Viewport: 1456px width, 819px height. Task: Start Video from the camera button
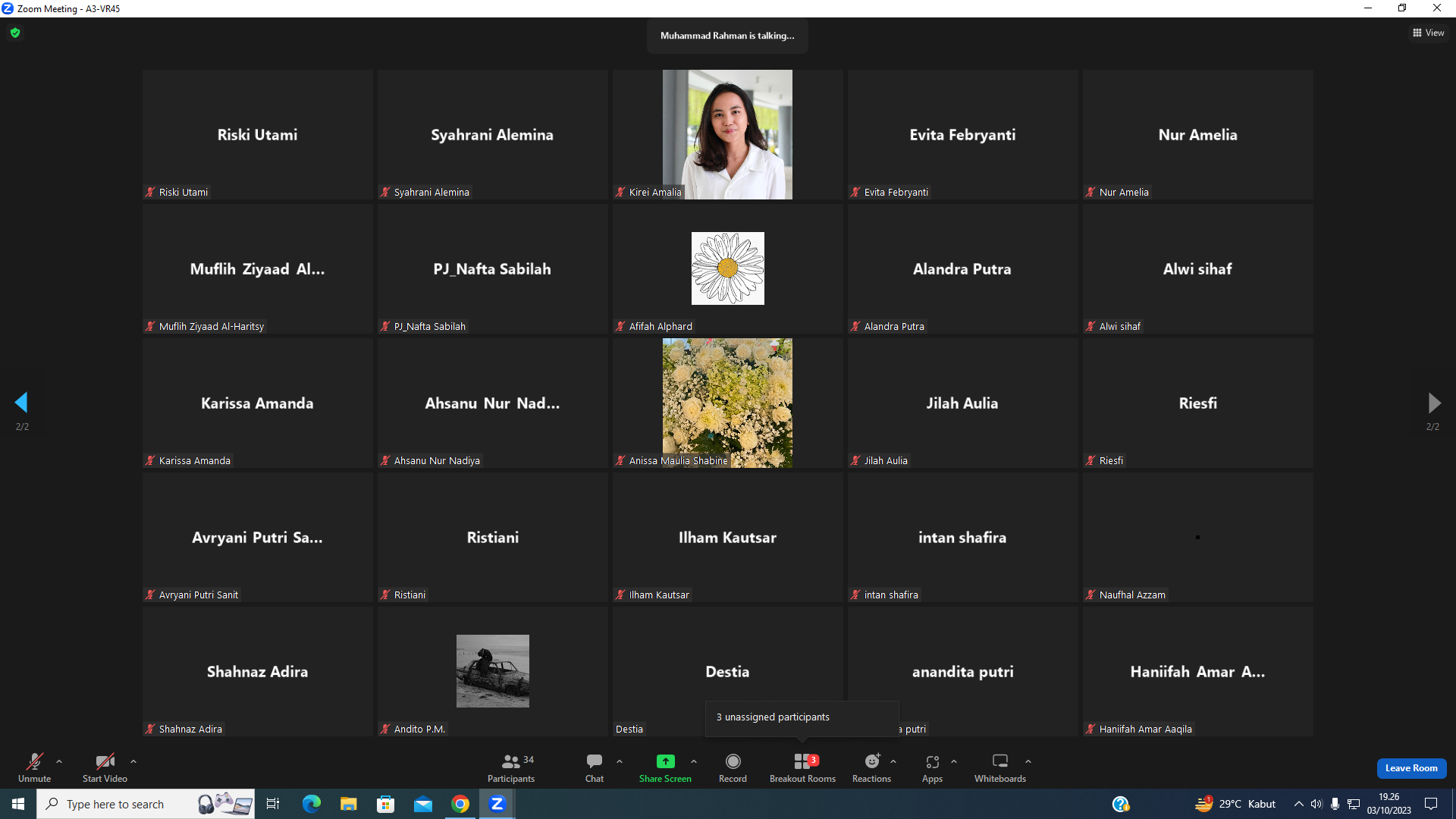pos(105,767)
